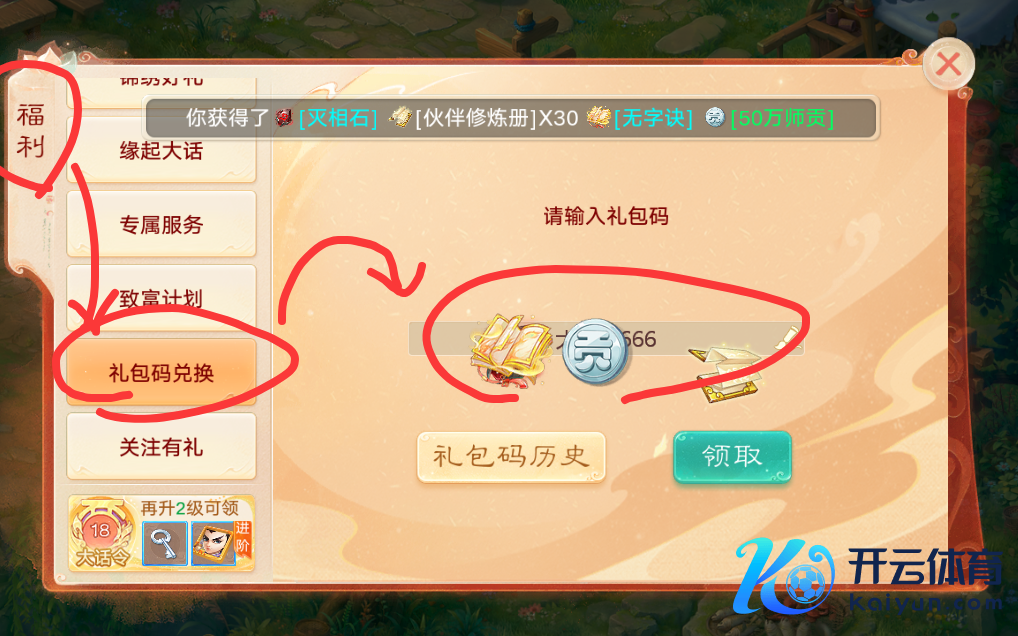This screenshot has width=1018, height=636.
Task: Select the 致富计划 menu entry
Action: [161, 298]
